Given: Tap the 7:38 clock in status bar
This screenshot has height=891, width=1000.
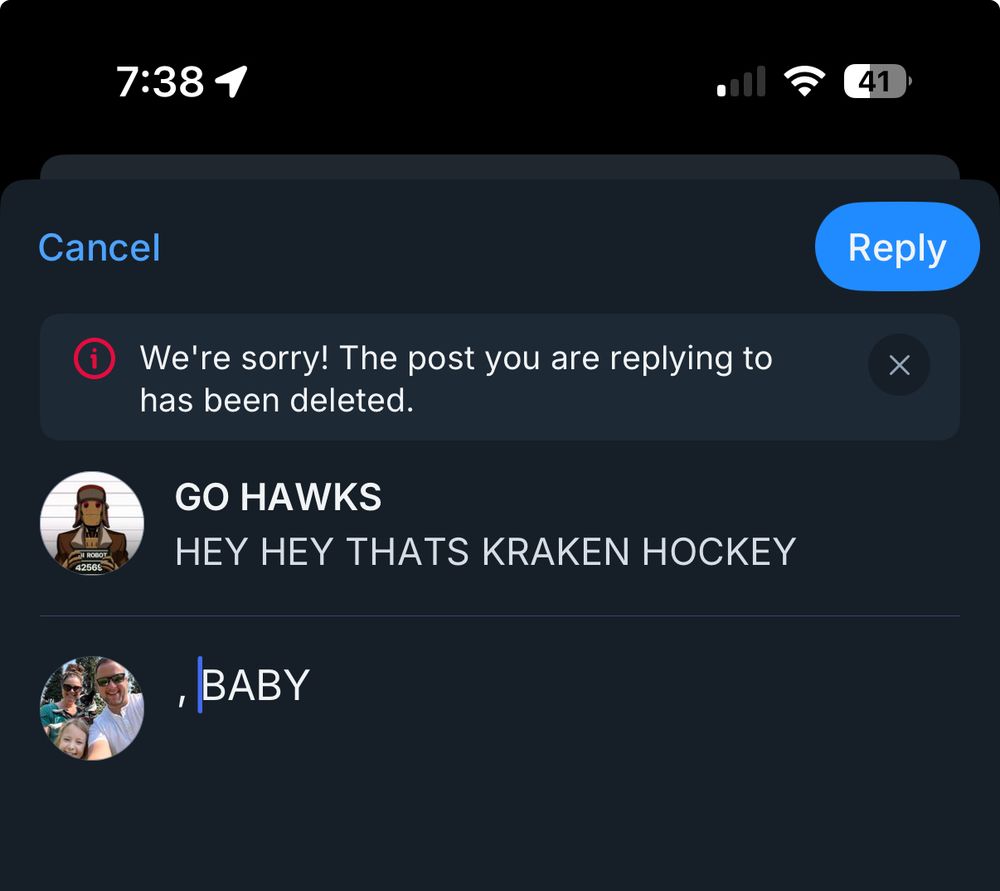Looking at the screenshot, I should [160, 81].
